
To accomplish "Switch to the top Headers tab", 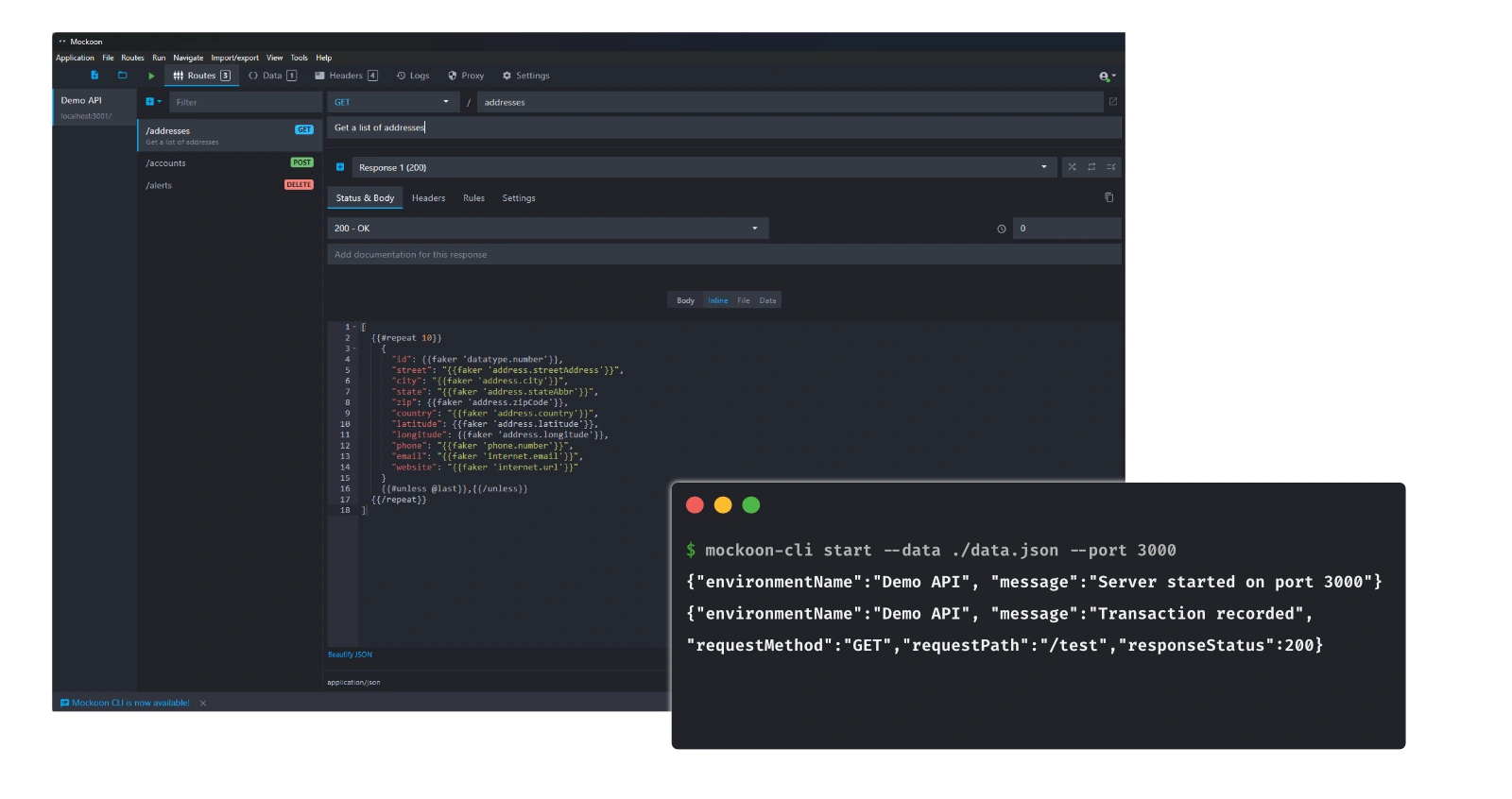I will point(346,76).
